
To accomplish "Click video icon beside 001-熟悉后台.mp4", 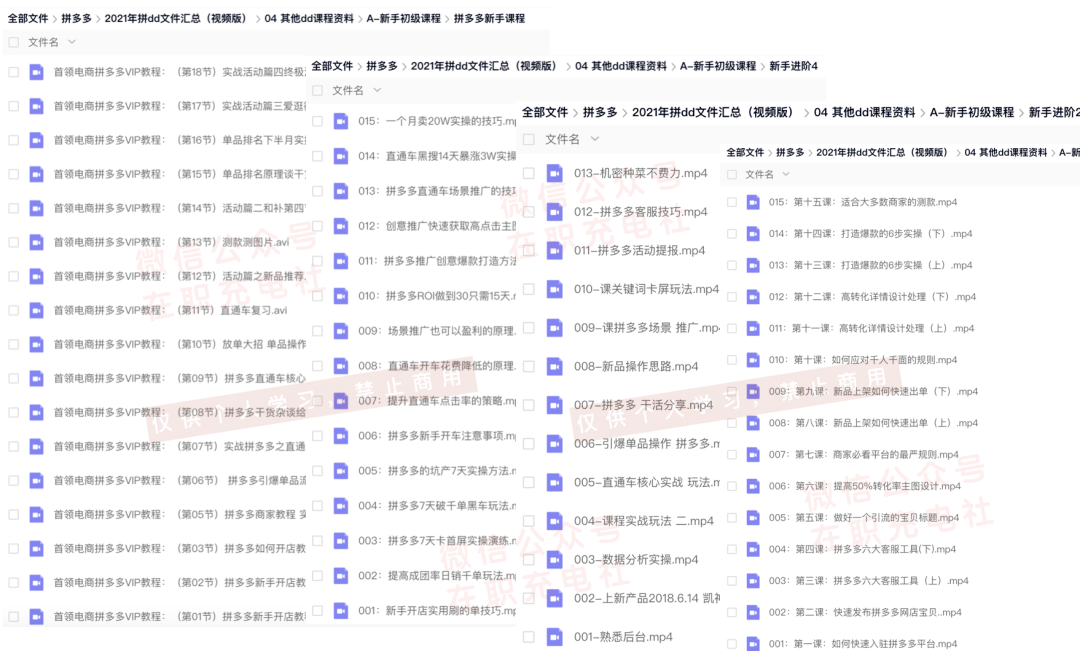I will (555, 637).
